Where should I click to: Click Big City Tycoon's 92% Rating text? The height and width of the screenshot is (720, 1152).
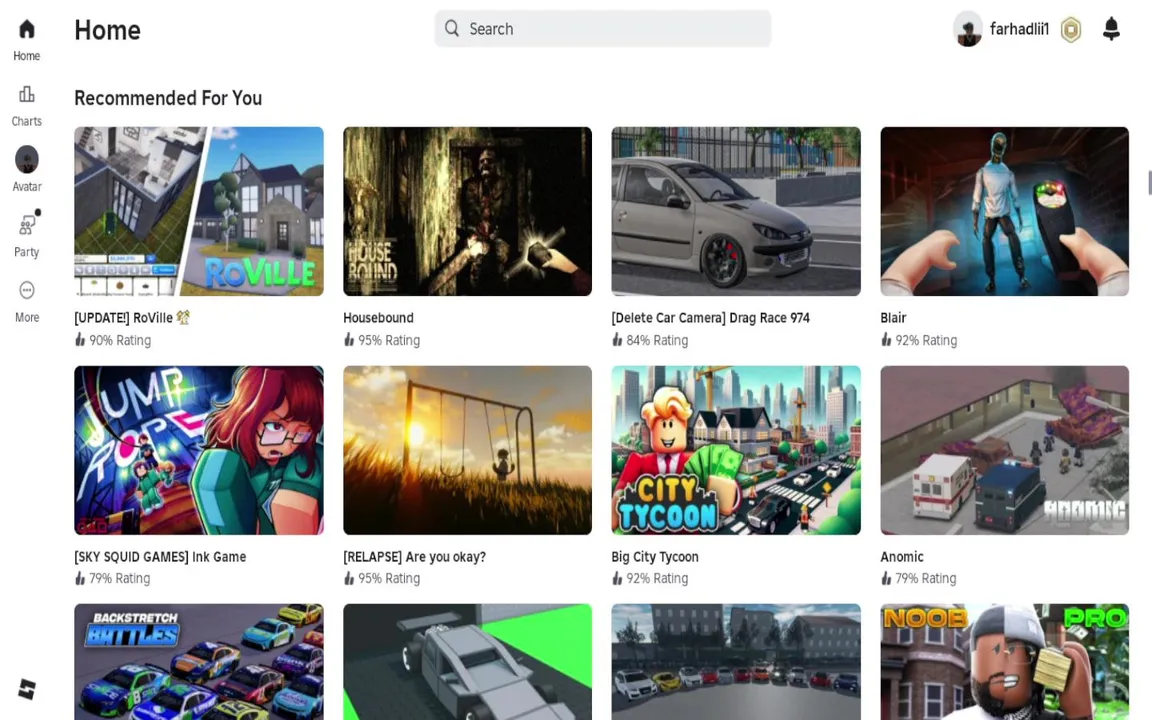tap(657, 578)
